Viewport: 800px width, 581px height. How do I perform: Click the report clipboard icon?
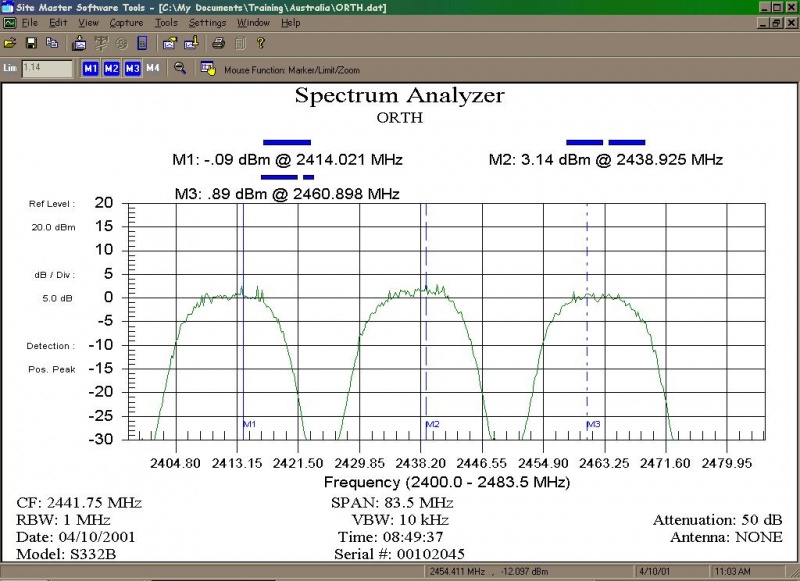(x=239, y=43)
